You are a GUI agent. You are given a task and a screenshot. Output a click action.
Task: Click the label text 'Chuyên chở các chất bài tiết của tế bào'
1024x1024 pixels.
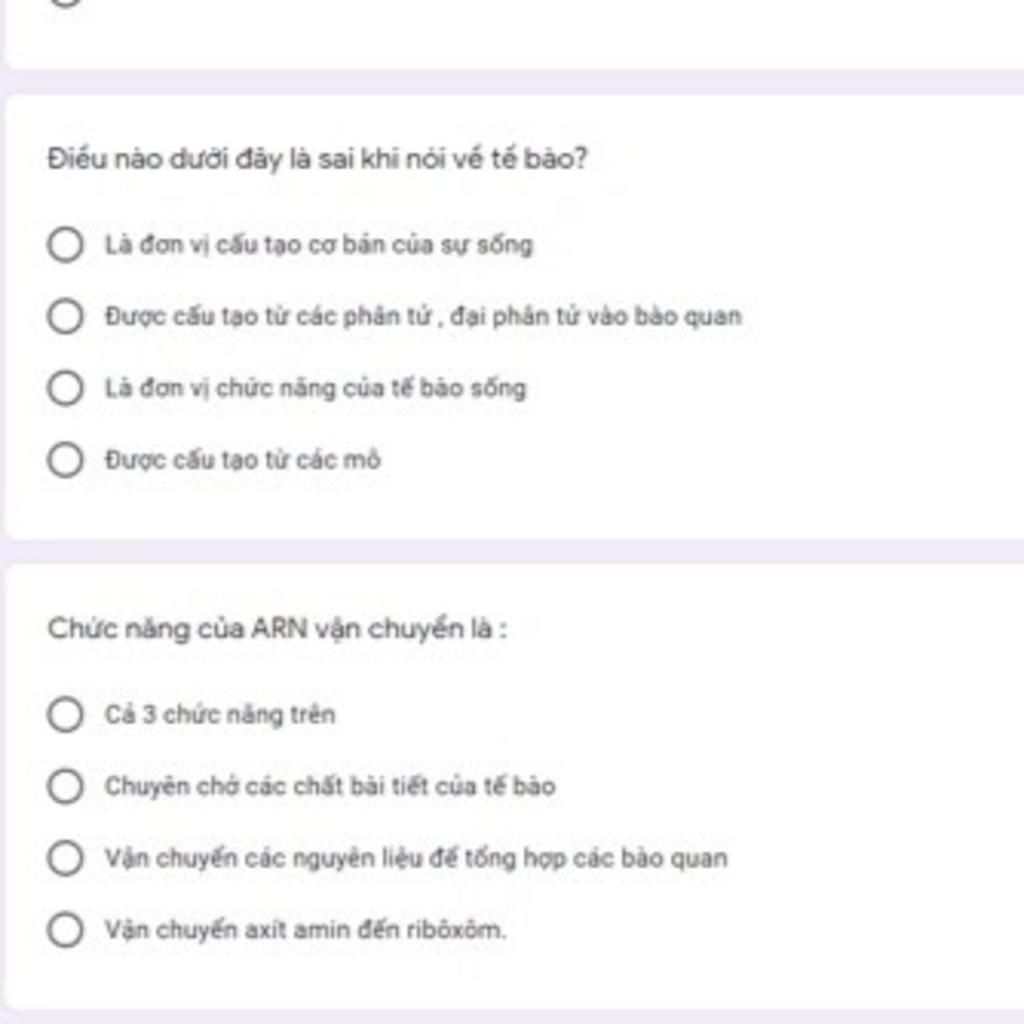[x=330, y=786]
